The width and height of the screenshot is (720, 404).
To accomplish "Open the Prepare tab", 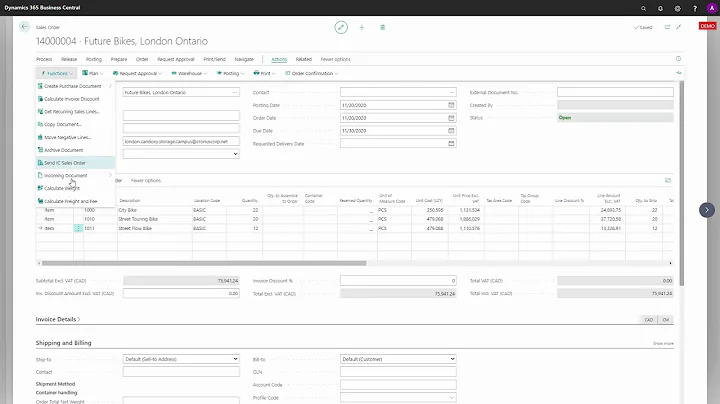I will point(118,59).
